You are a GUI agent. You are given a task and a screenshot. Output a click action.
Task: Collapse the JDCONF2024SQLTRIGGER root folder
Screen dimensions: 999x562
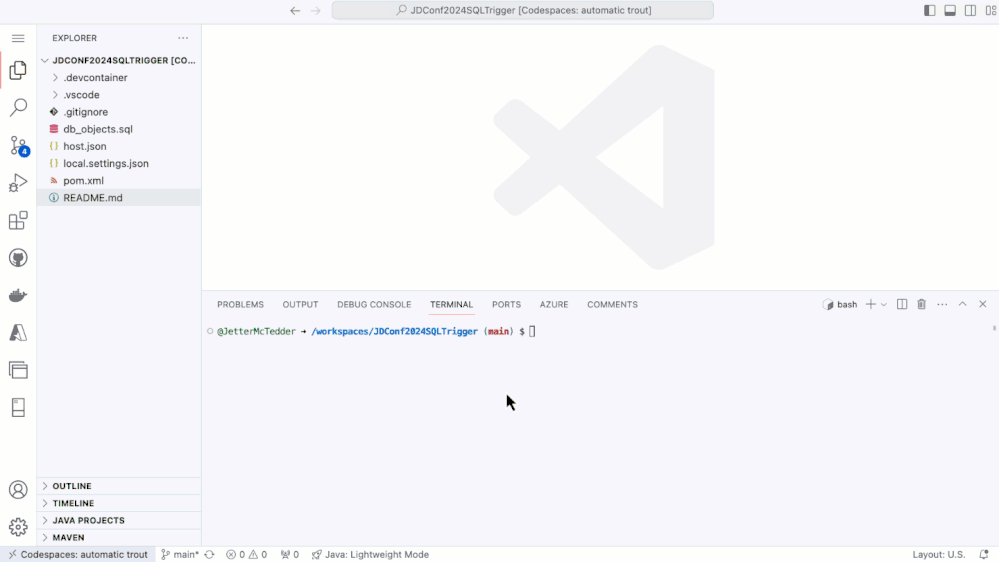(x=119, y=61)
